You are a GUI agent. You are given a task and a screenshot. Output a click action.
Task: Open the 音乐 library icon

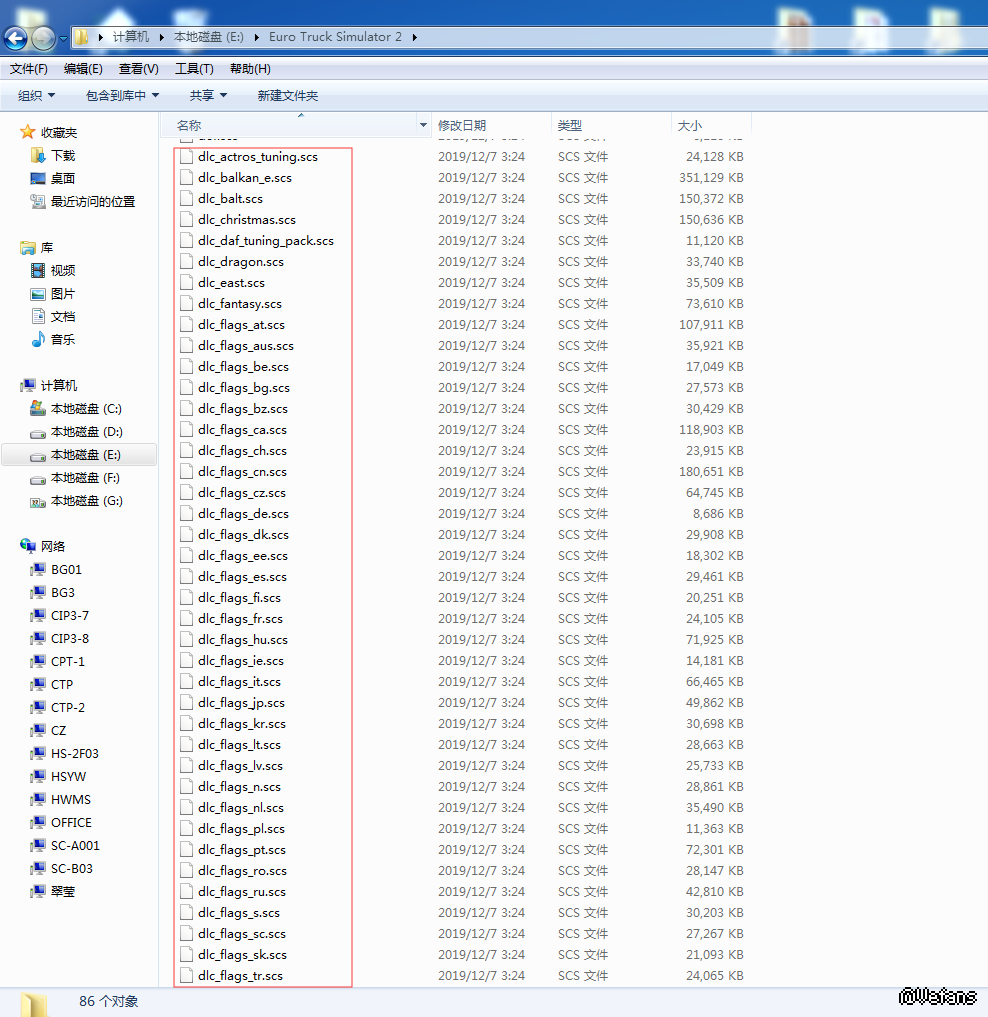pyautogui.click(x=39, y=340)
